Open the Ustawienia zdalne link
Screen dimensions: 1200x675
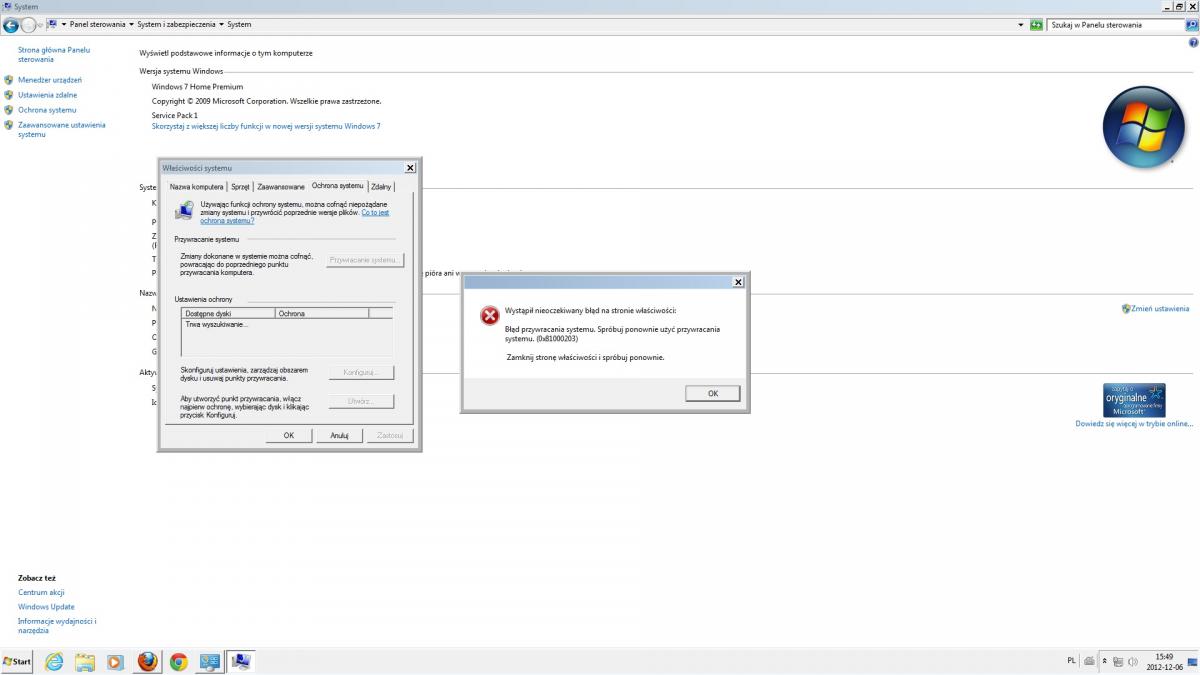point(47,95)
